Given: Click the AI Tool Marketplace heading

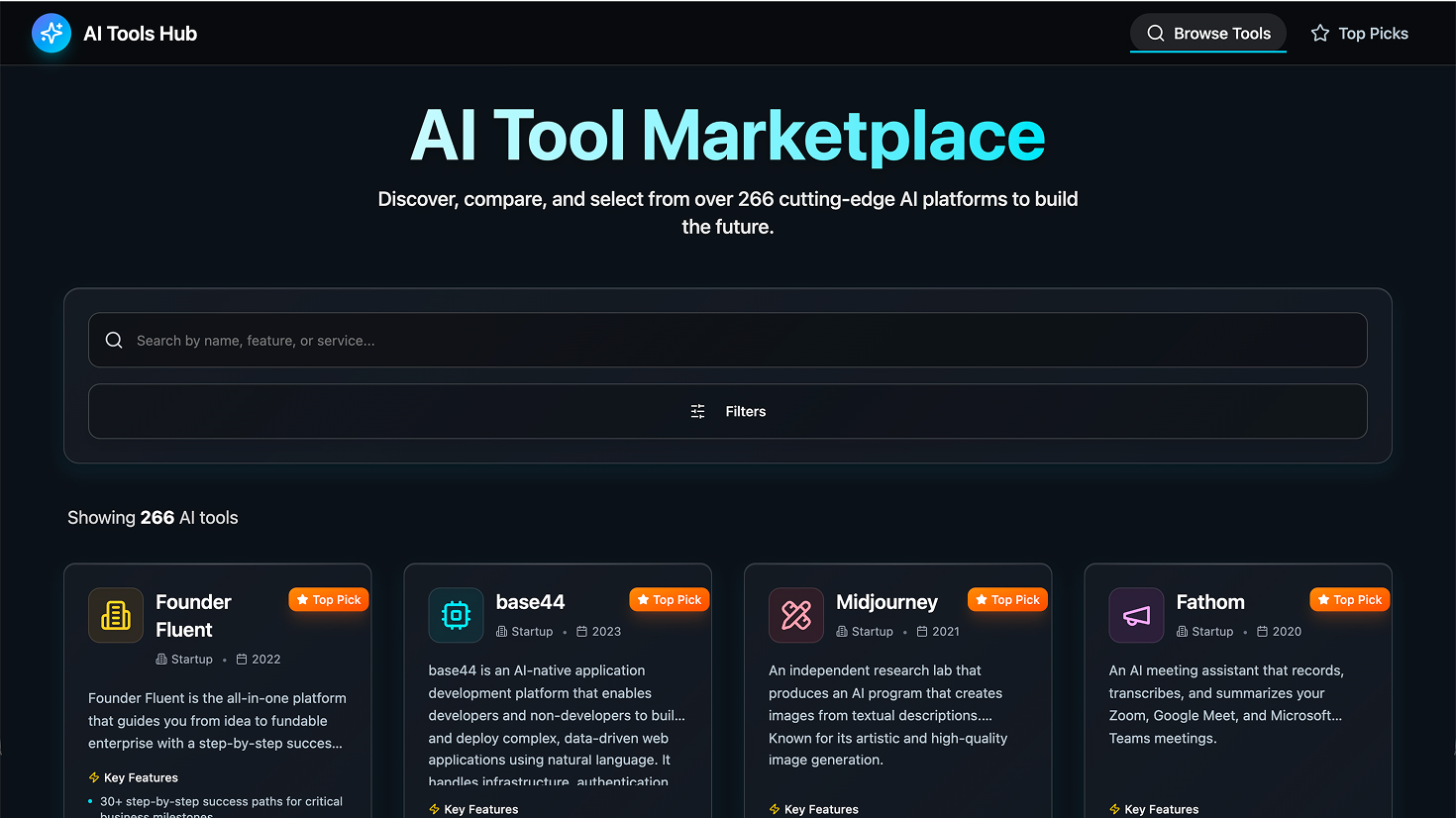Looking at the screenshot, I should pyautogui.click(x=728, y=135).
